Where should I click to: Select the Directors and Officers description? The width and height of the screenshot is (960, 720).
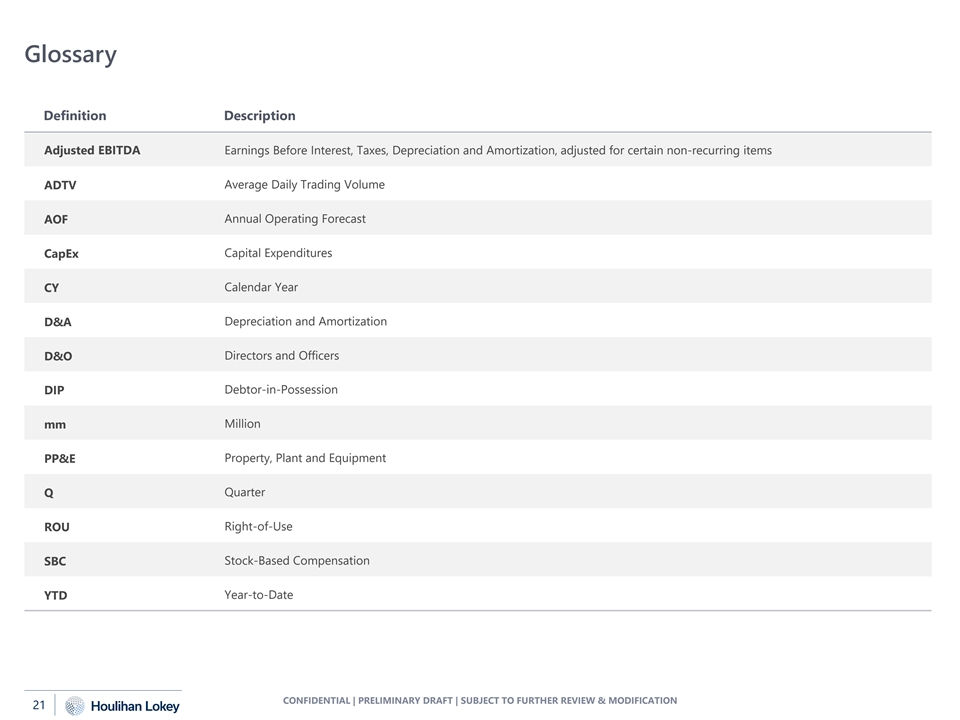(x=281, y=356)
